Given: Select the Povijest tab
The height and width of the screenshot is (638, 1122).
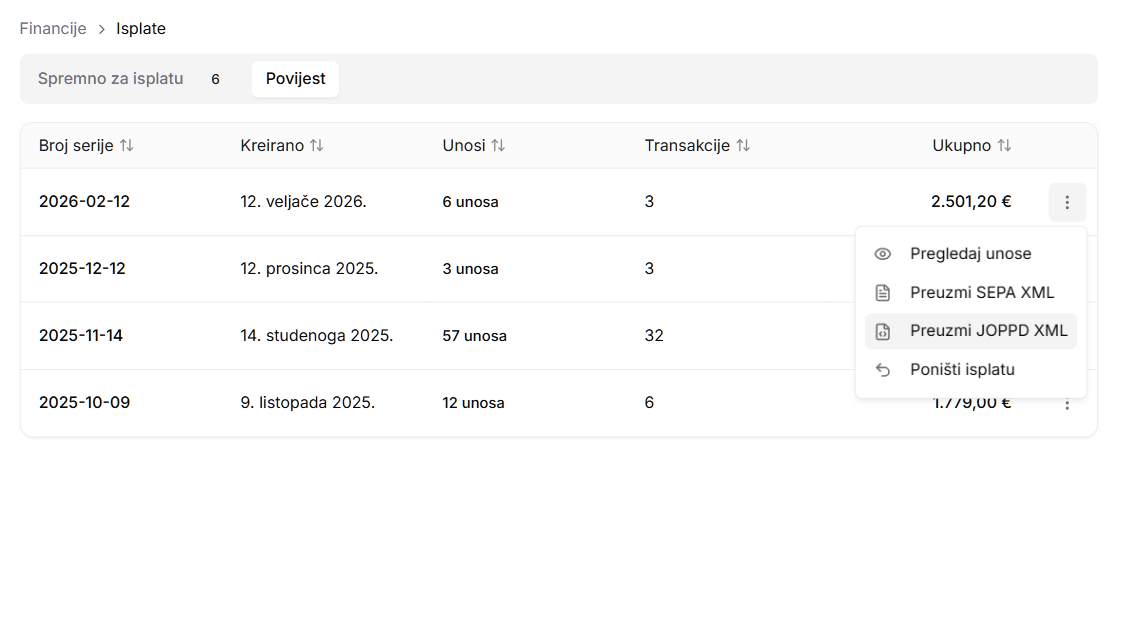Looking at the screenshot, I should point(295,79).
